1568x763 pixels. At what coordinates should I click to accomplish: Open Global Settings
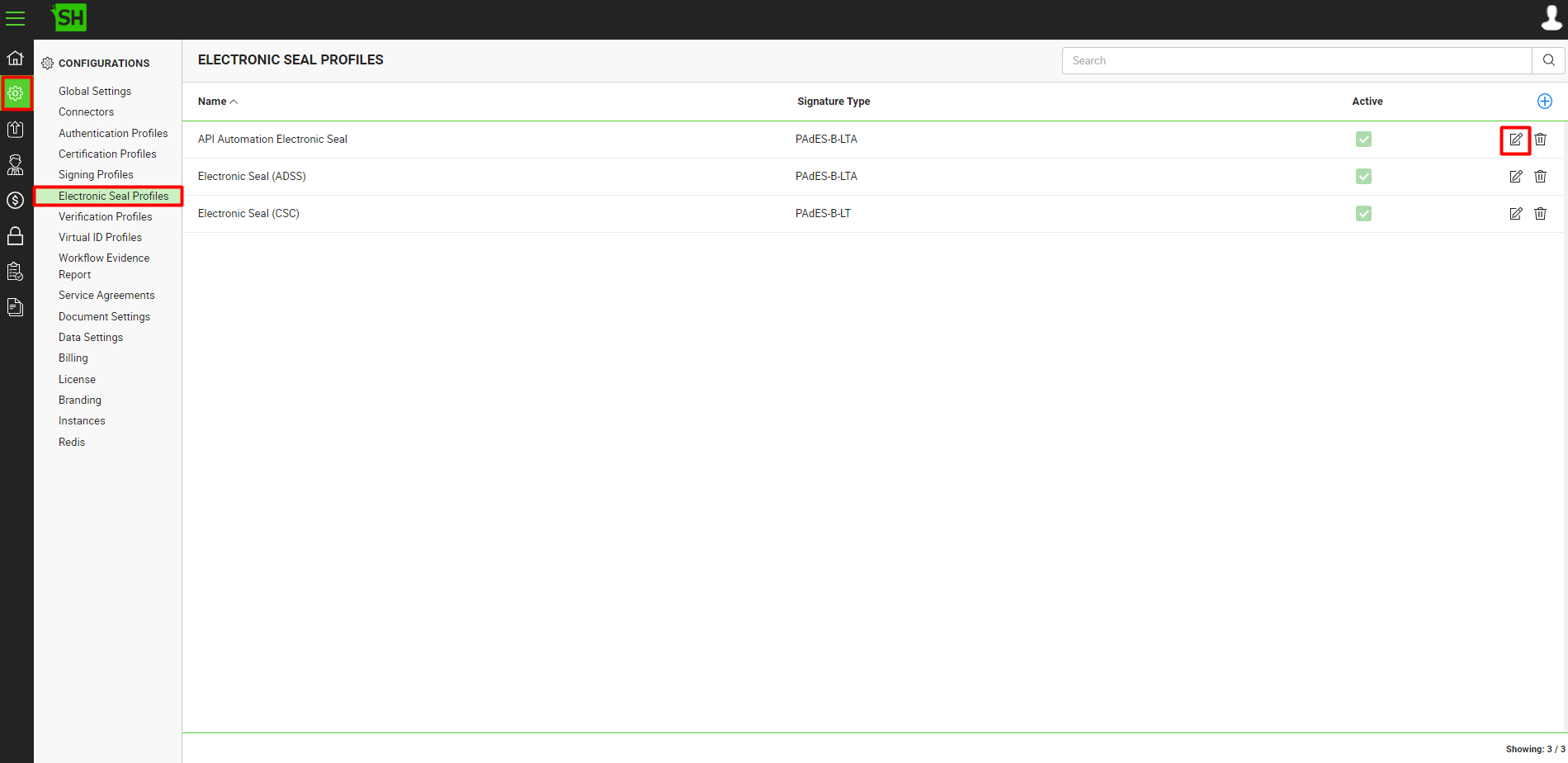click(x=95, y=91)
